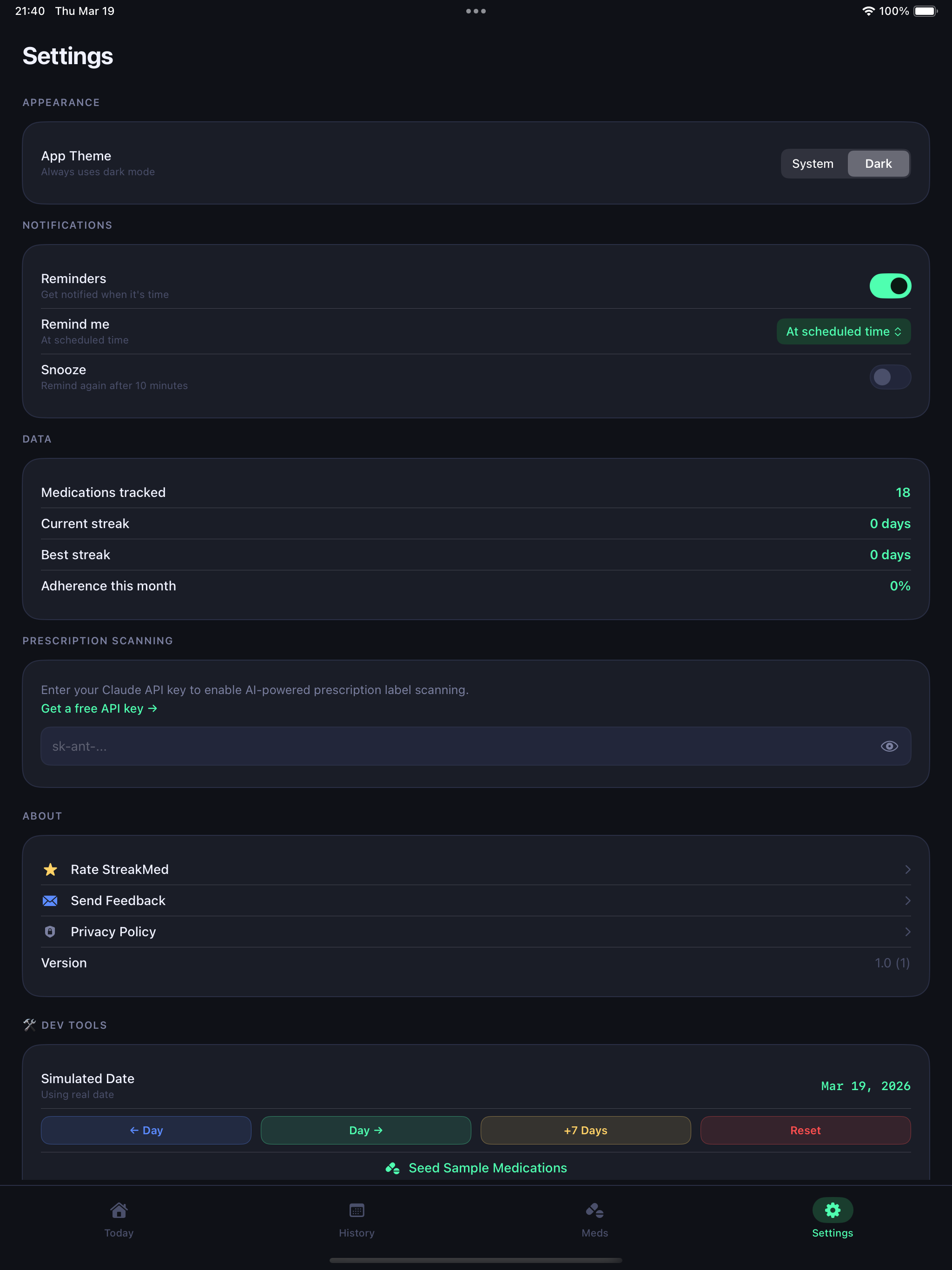Jump ahead with +7 Days button
Viewport: 952px width, 1270px height.
[x=586, y=1130]
